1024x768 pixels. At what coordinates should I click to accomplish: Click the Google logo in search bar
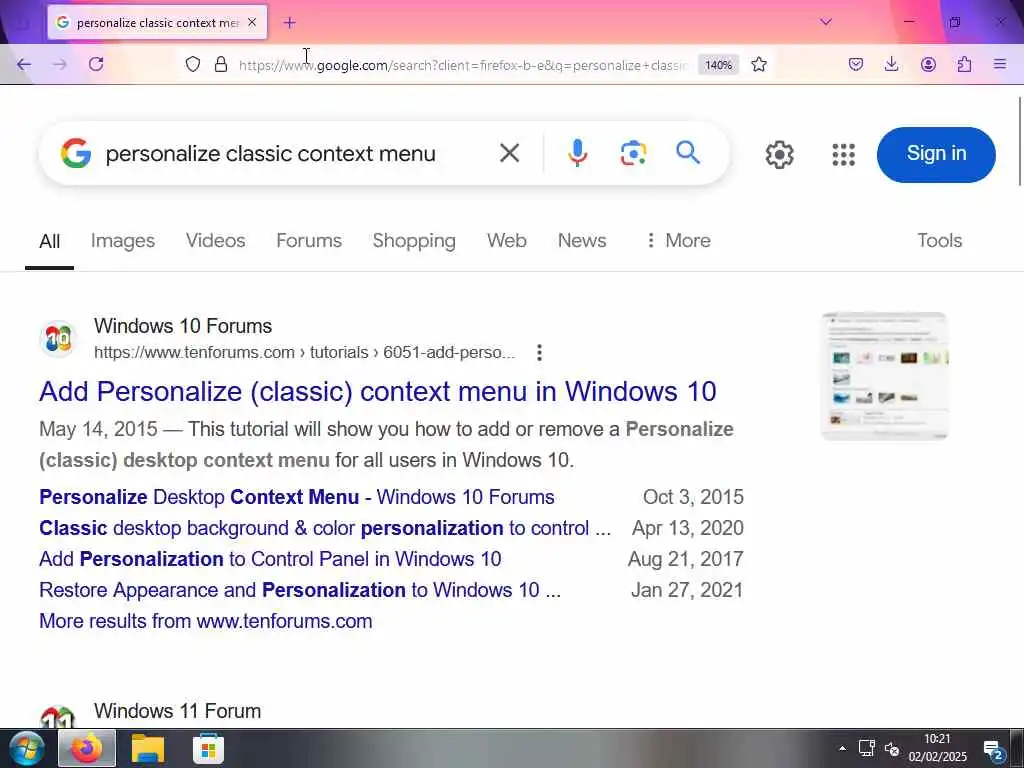(76, 153)
